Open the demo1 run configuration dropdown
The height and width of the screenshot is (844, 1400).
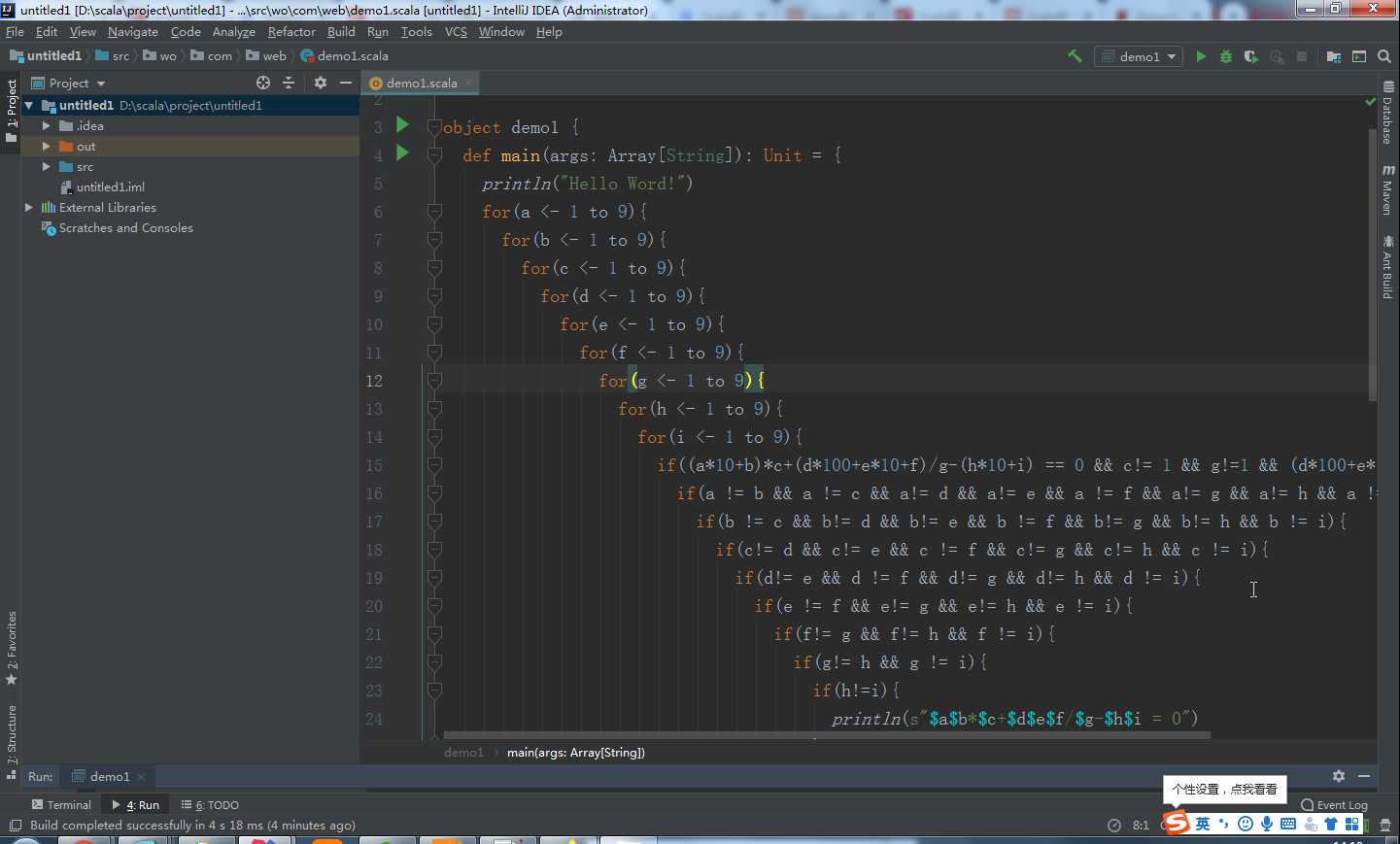coord(1139,56)
